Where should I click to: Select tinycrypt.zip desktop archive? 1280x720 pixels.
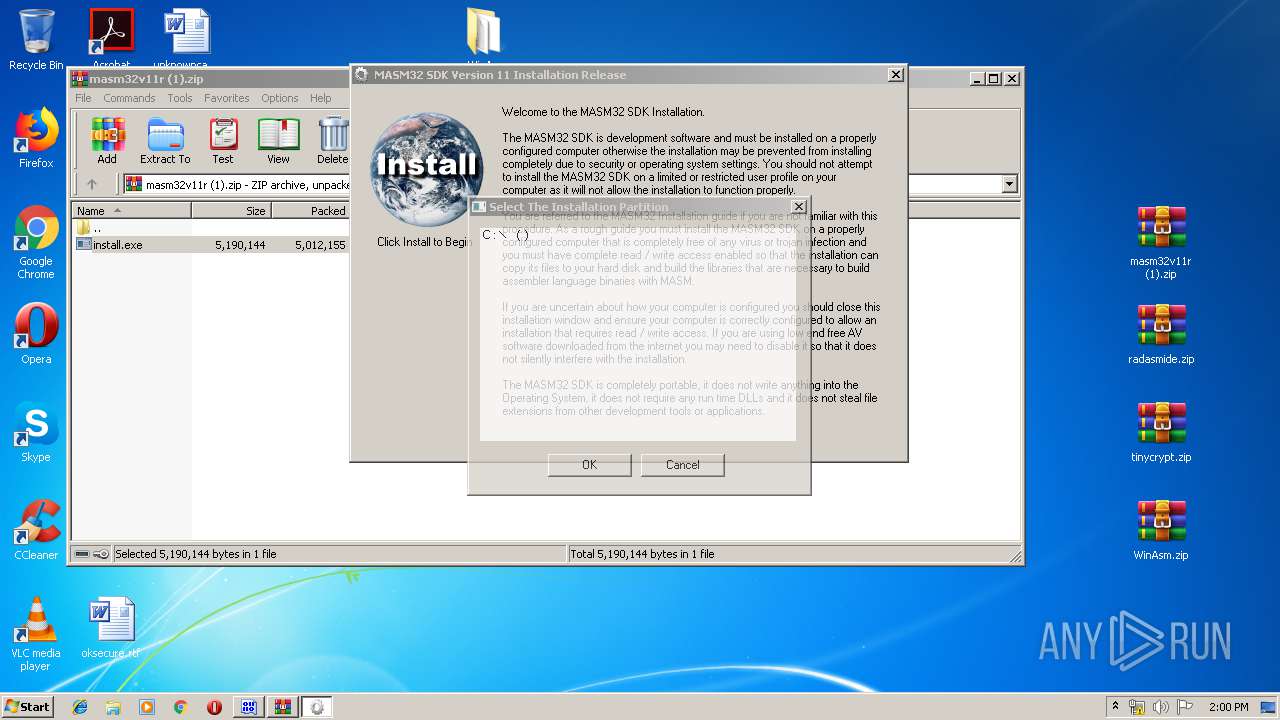1161,432
